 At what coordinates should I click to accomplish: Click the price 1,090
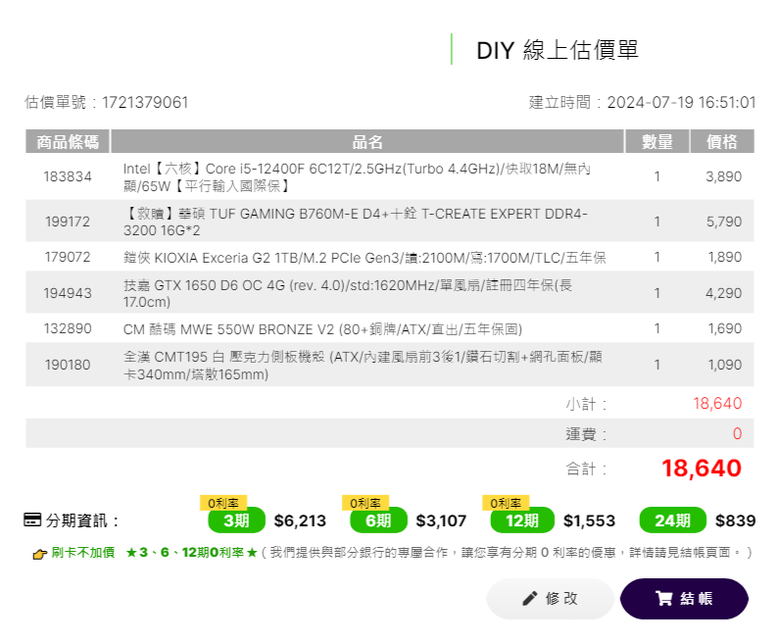[725, 365]
